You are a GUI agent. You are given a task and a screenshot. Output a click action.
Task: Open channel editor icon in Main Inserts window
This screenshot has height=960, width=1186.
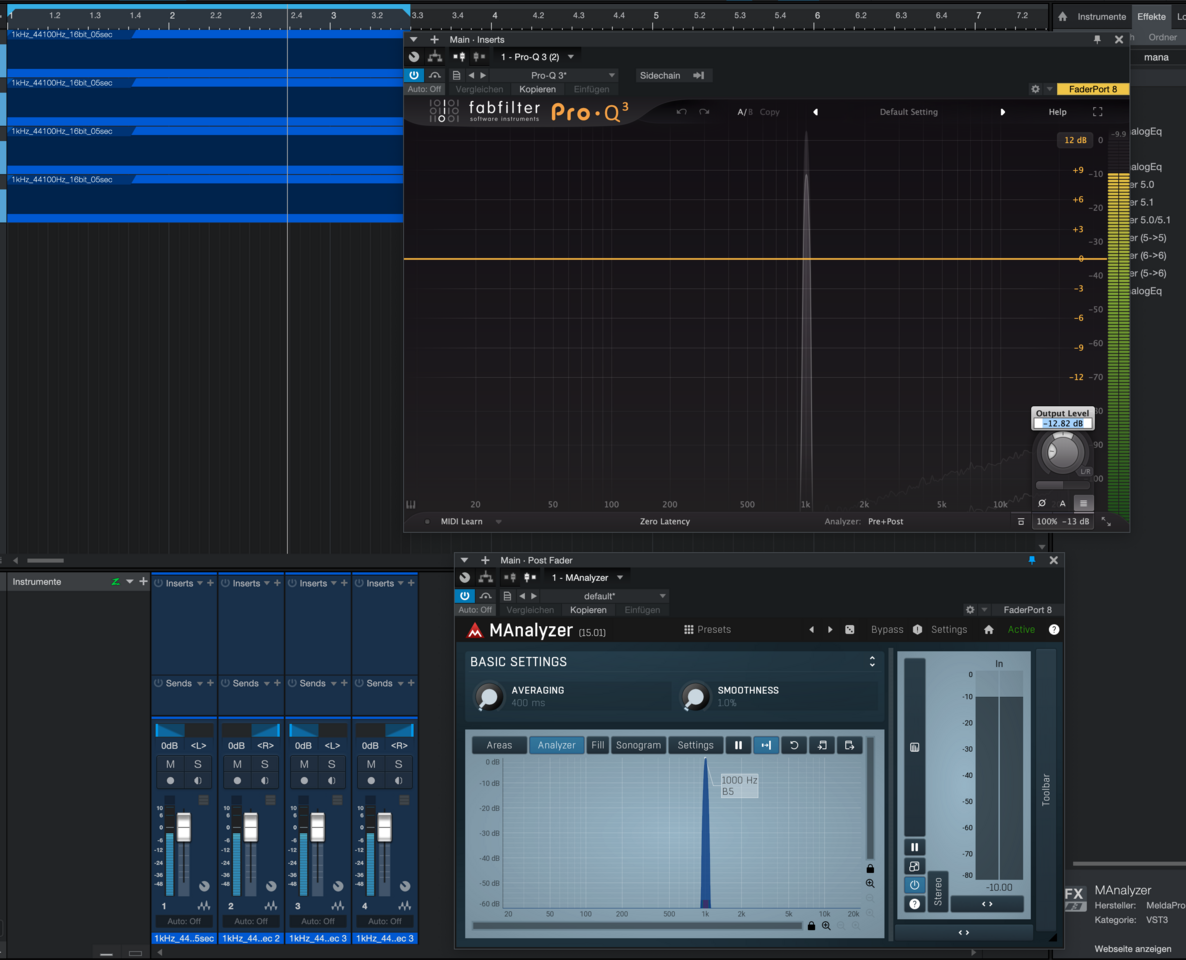click(414, 57)
